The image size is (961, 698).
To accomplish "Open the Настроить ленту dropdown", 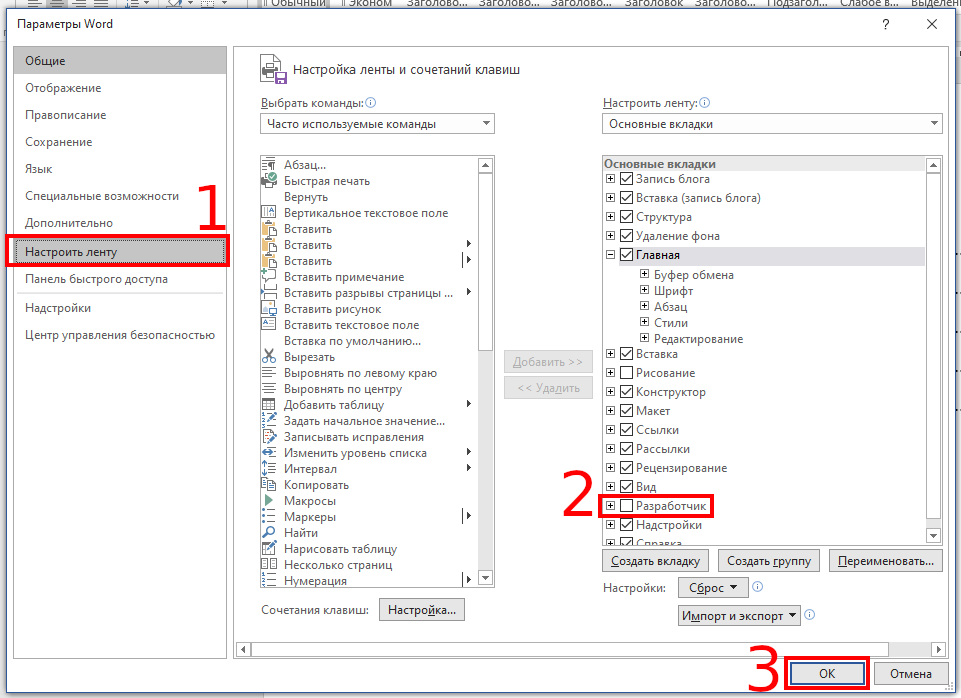I will point(772,124).
